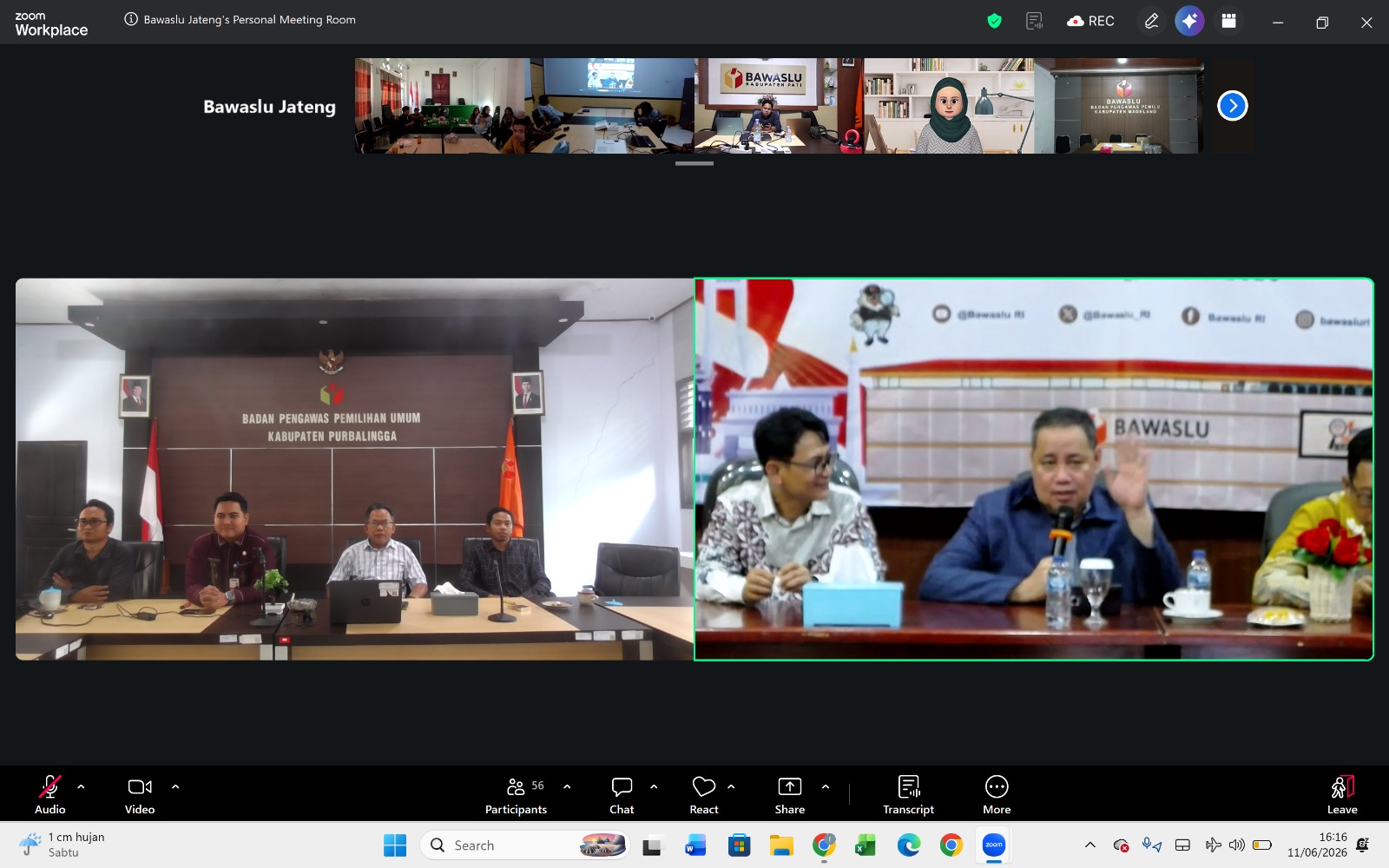1389x868 pixels.
Task: Click the taskbar Search box
Action: pyautogui.click(x=525, y=845)
